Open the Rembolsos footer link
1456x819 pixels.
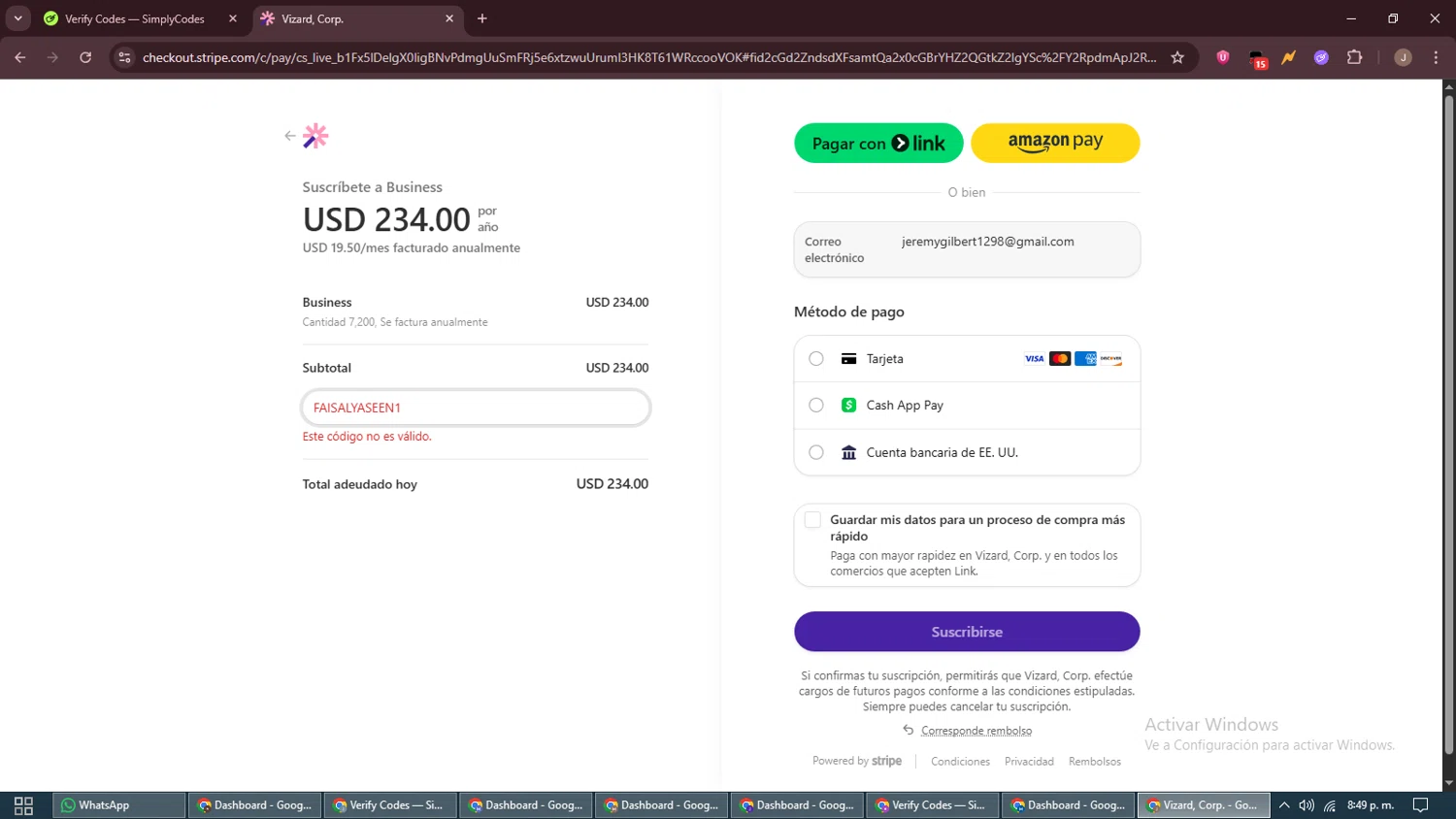[x=1095, y=762]
